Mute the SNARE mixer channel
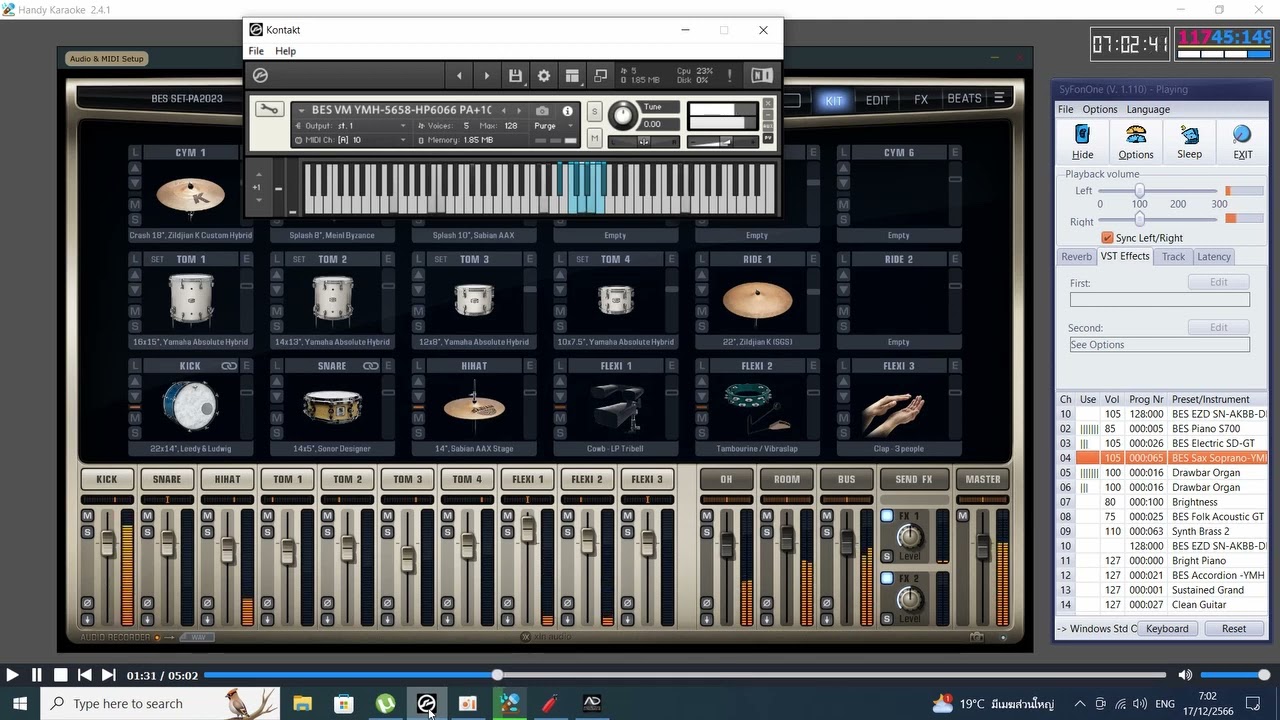The height and width of the screenshot is (720, 1280). point(147,516)
